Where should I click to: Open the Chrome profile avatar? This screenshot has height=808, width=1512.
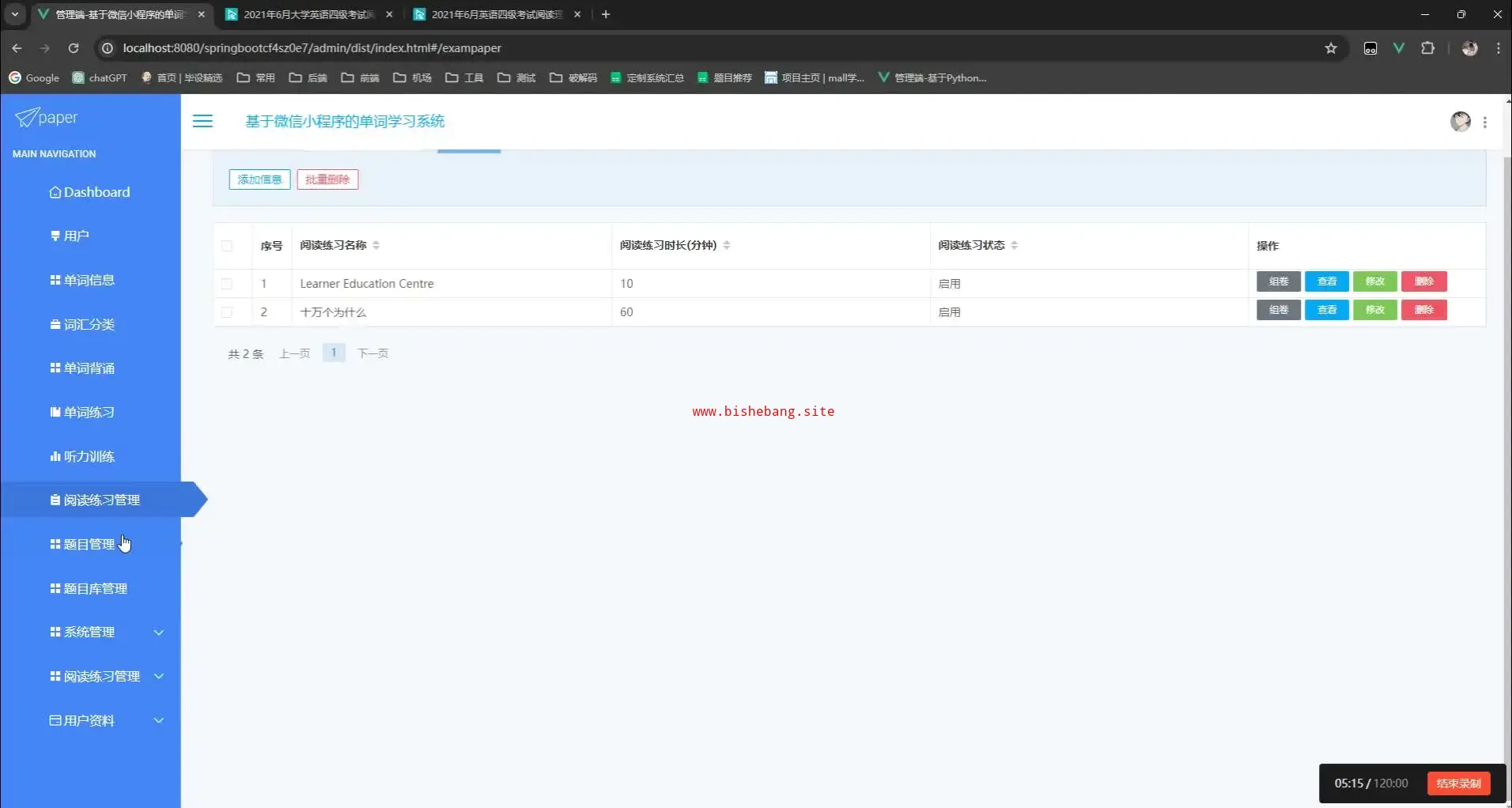coord(1470,48)
